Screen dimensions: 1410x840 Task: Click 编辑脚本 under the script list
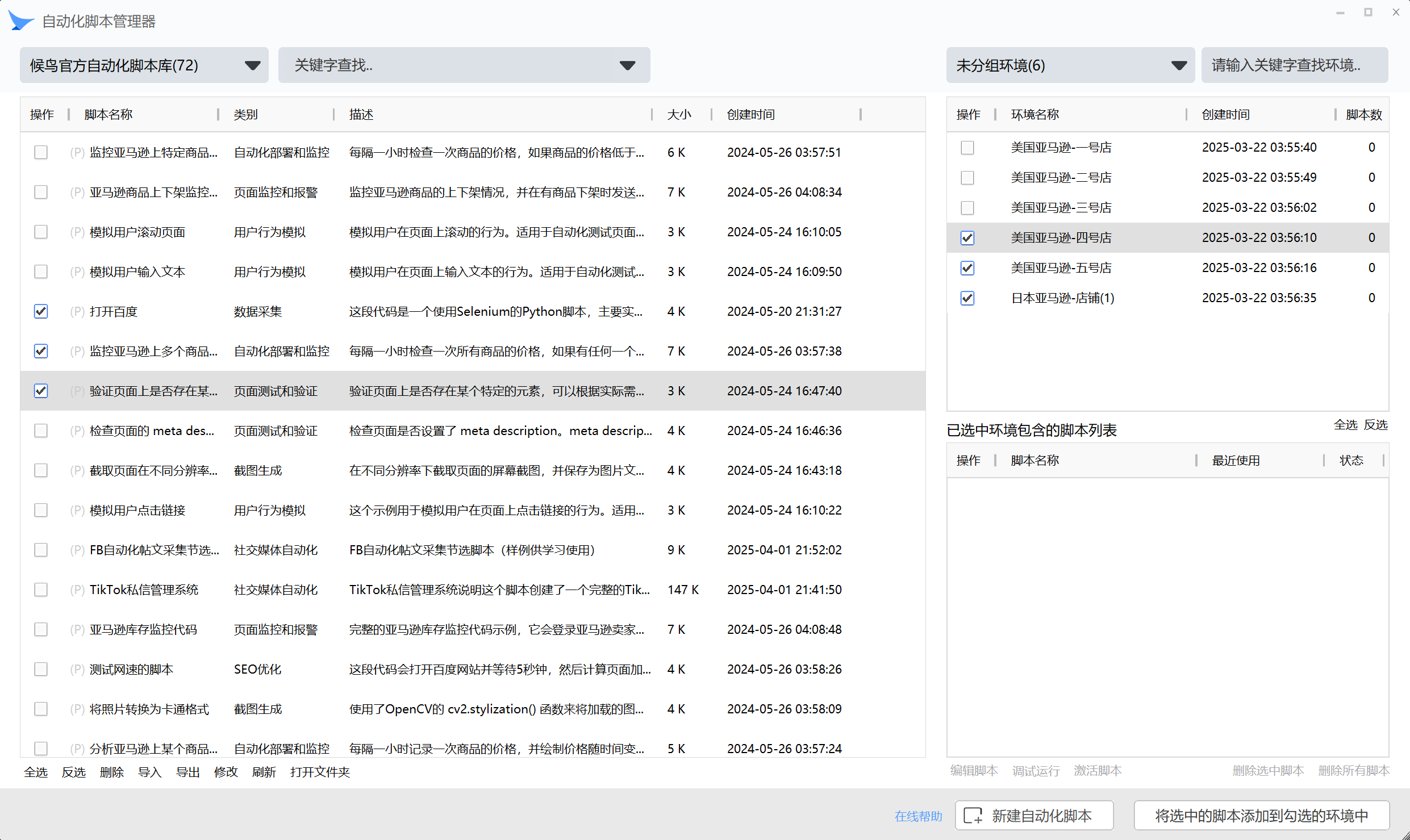tap(974, 771)
